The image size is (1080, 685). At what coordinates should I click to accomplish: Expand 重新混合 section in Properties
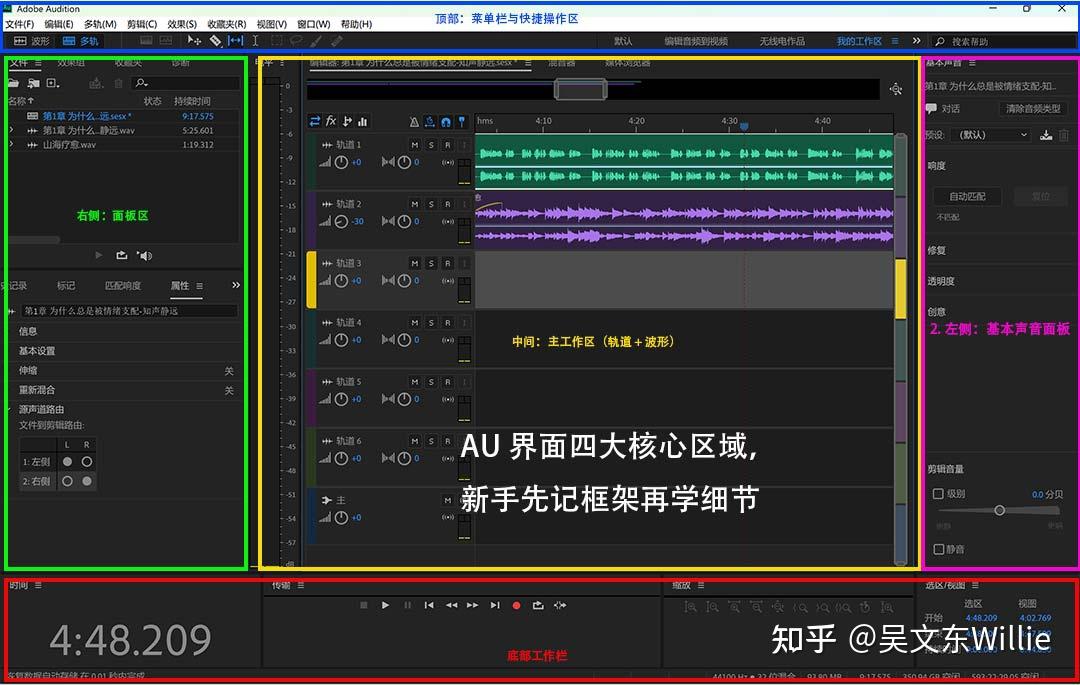pos(37,390)
